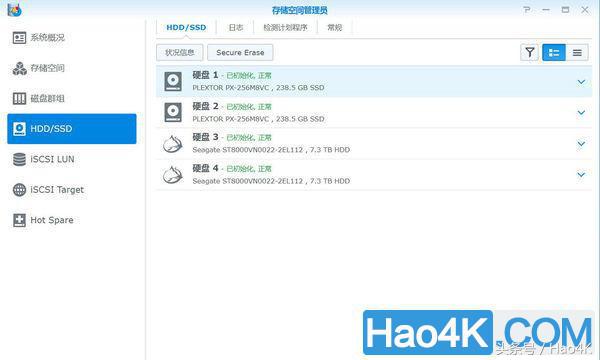Expand details for 硬盘 1
600x360 pixels.
(581, 81)
